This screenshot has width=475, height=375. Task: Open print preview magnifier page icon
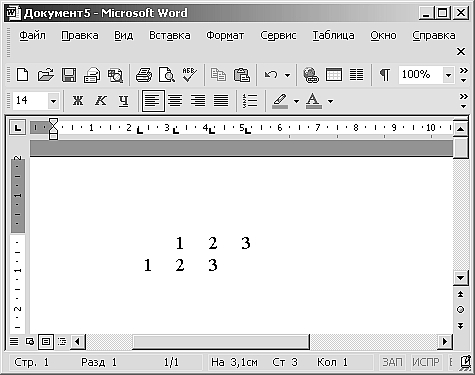pyautogui.click(x=167, y=75)
